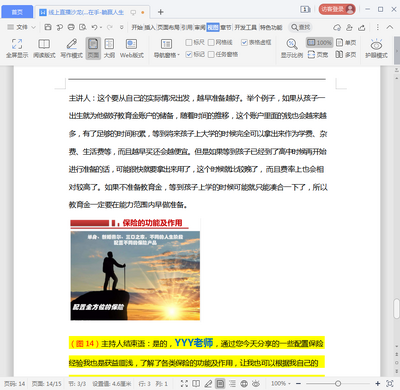
Task: Select the mountain climber sunset image
Action: [135, 275]
